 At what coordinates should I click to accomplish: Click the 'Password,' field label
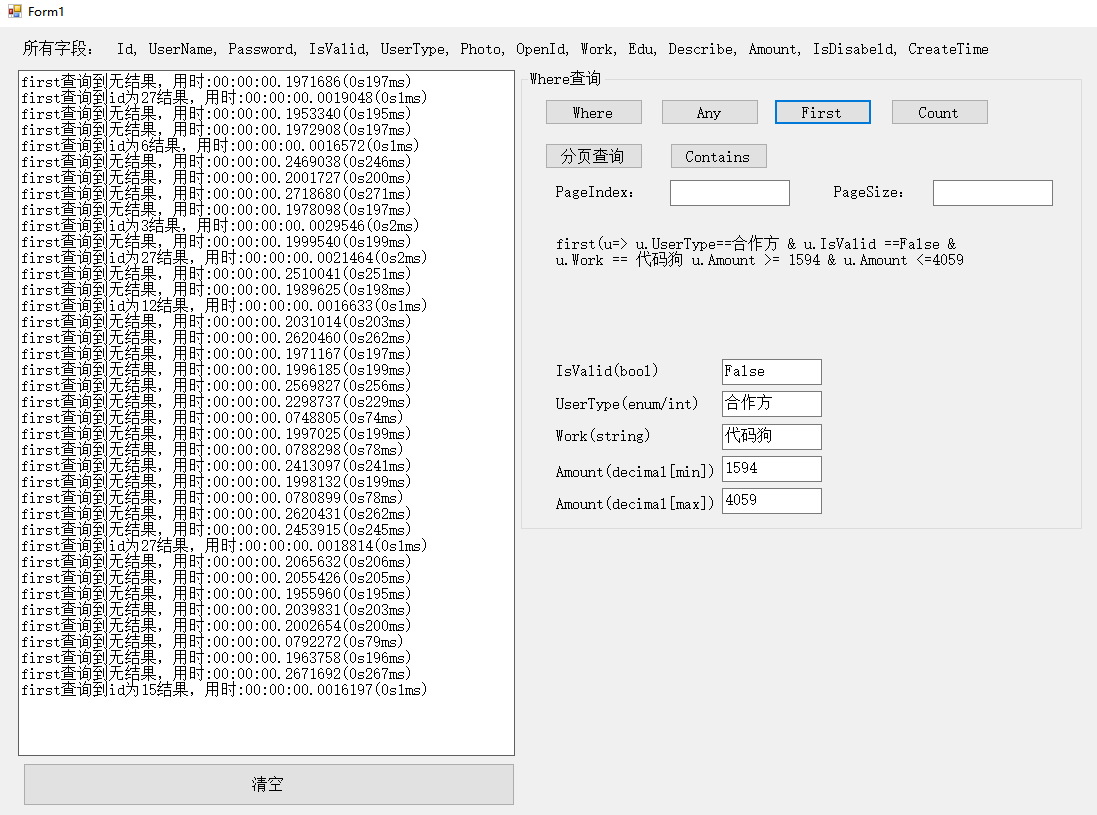tap(262, 49)
